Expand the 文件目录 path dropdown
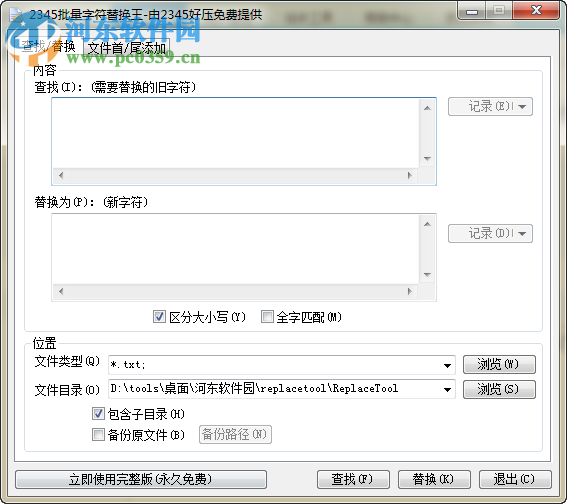Image resolution: width=567 pixels, height=504 pixels. point(447,389)
